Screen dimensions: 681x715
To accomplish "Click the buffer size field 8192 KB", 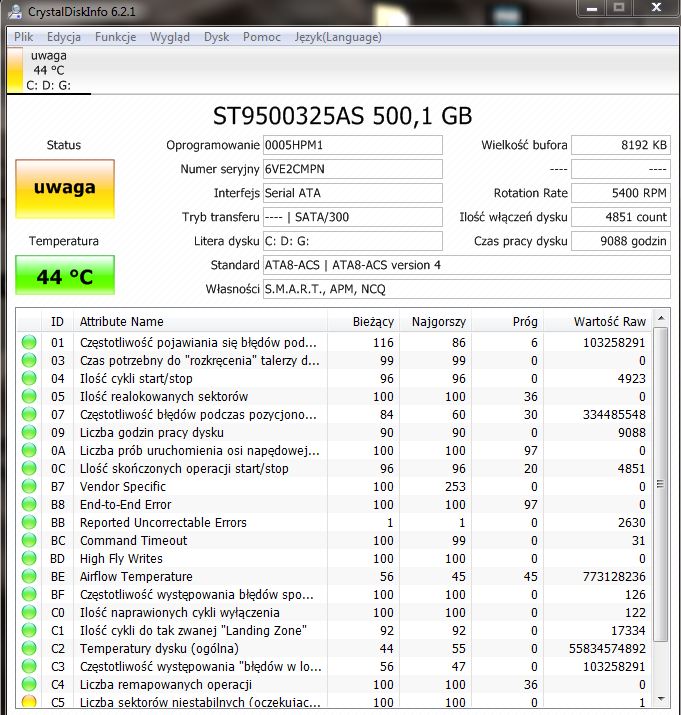I will coord(621,145).
